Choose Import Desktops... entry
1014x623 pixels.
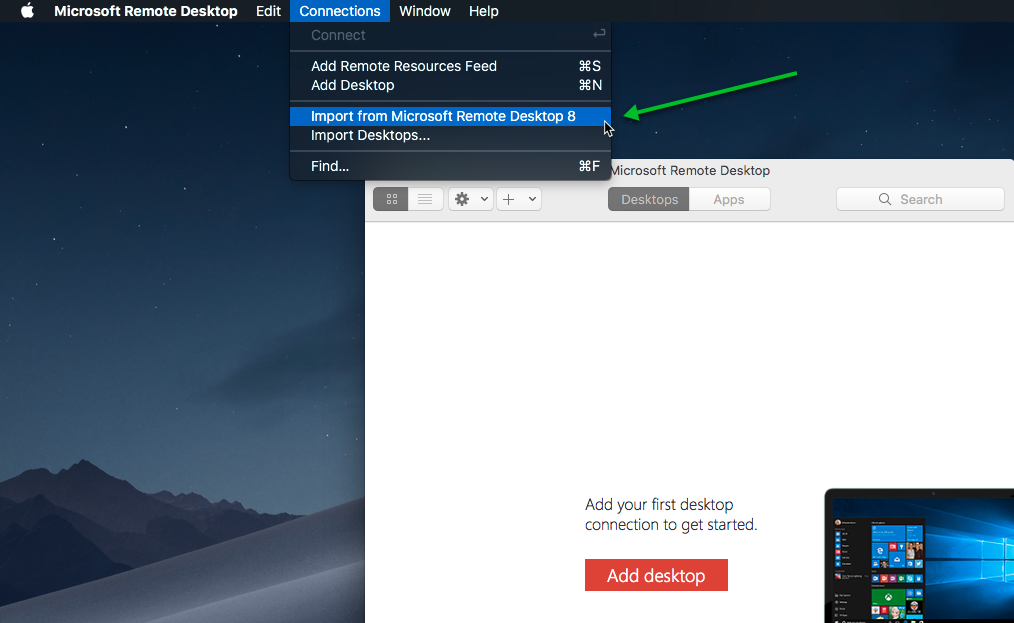point(450,135)
